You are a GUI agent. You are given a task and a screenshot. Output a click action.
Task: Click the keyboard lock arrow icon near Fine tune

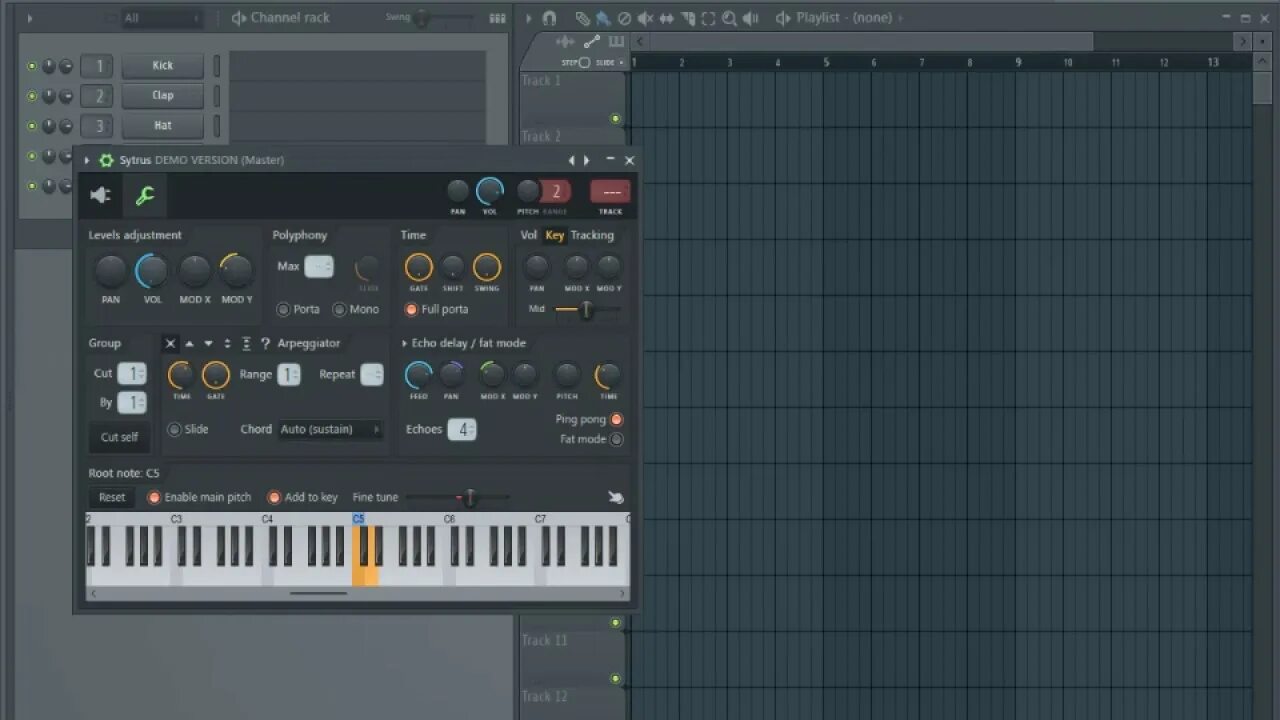616,497
